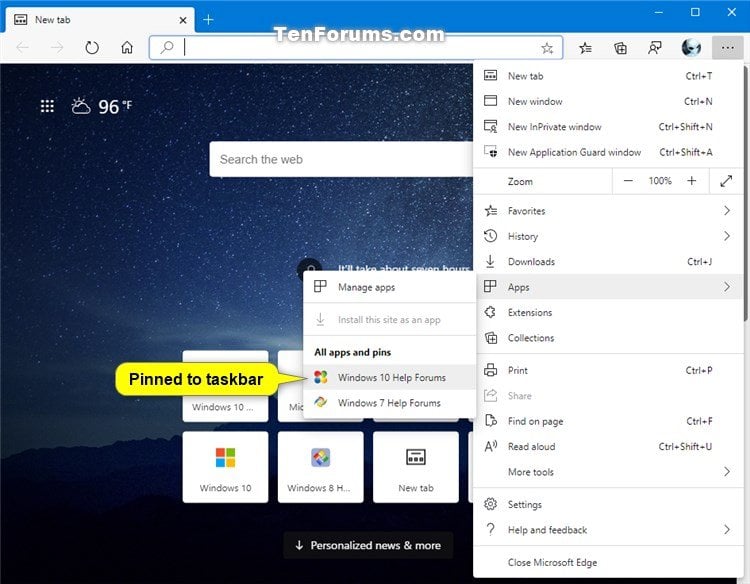Image resolution: width=750 pixels, height=584 pixels.
Task: Open Downloads from menu
Action: [x=607, y=261]
